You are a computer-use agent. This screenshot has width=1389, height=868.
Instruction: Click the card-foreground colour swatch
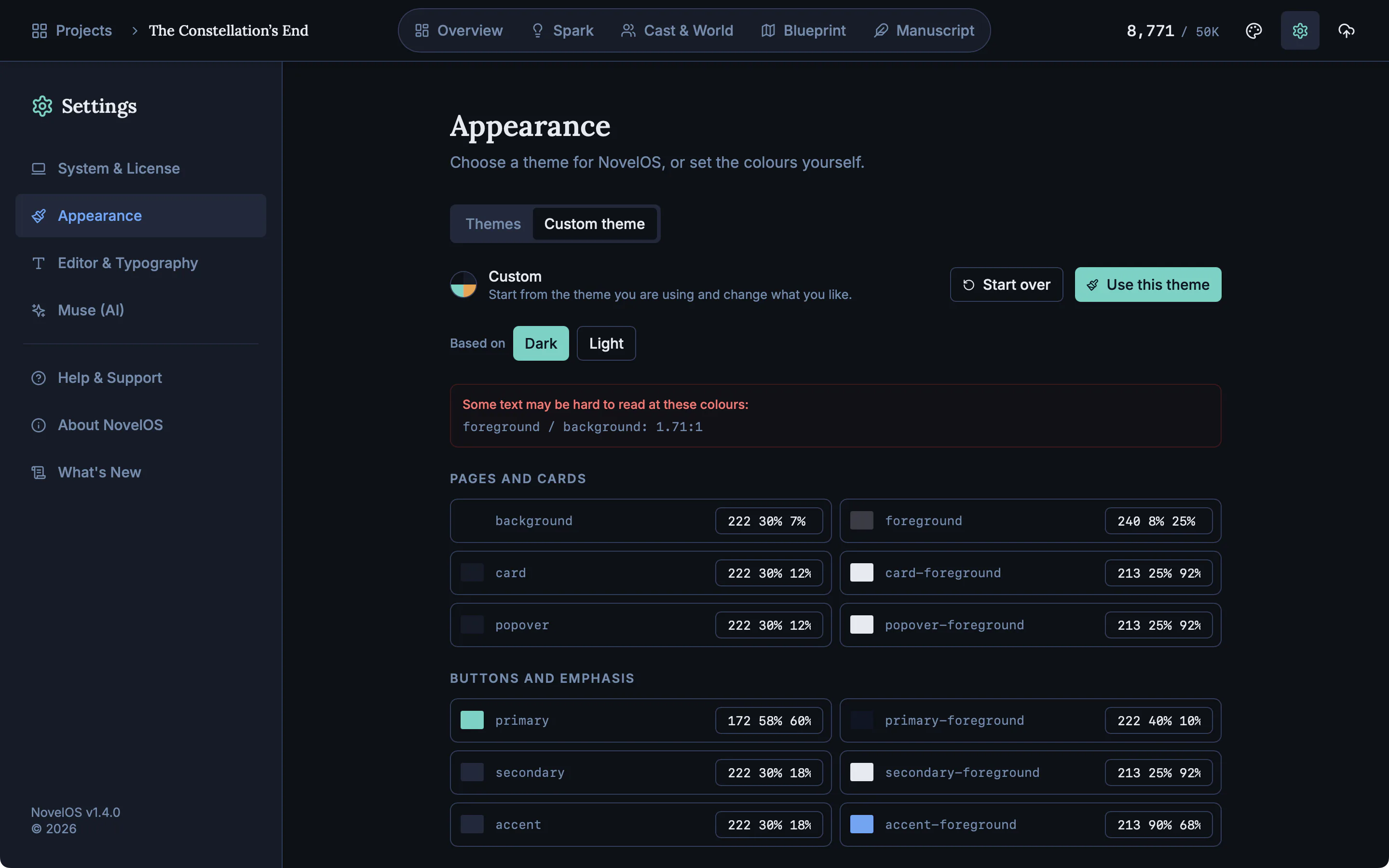(x=861, y=573)
